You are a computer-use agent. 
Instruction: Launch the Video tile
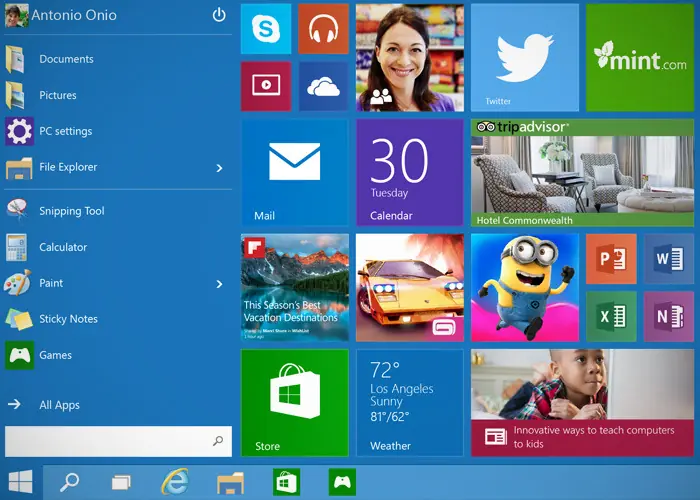[x=266, y=86]
